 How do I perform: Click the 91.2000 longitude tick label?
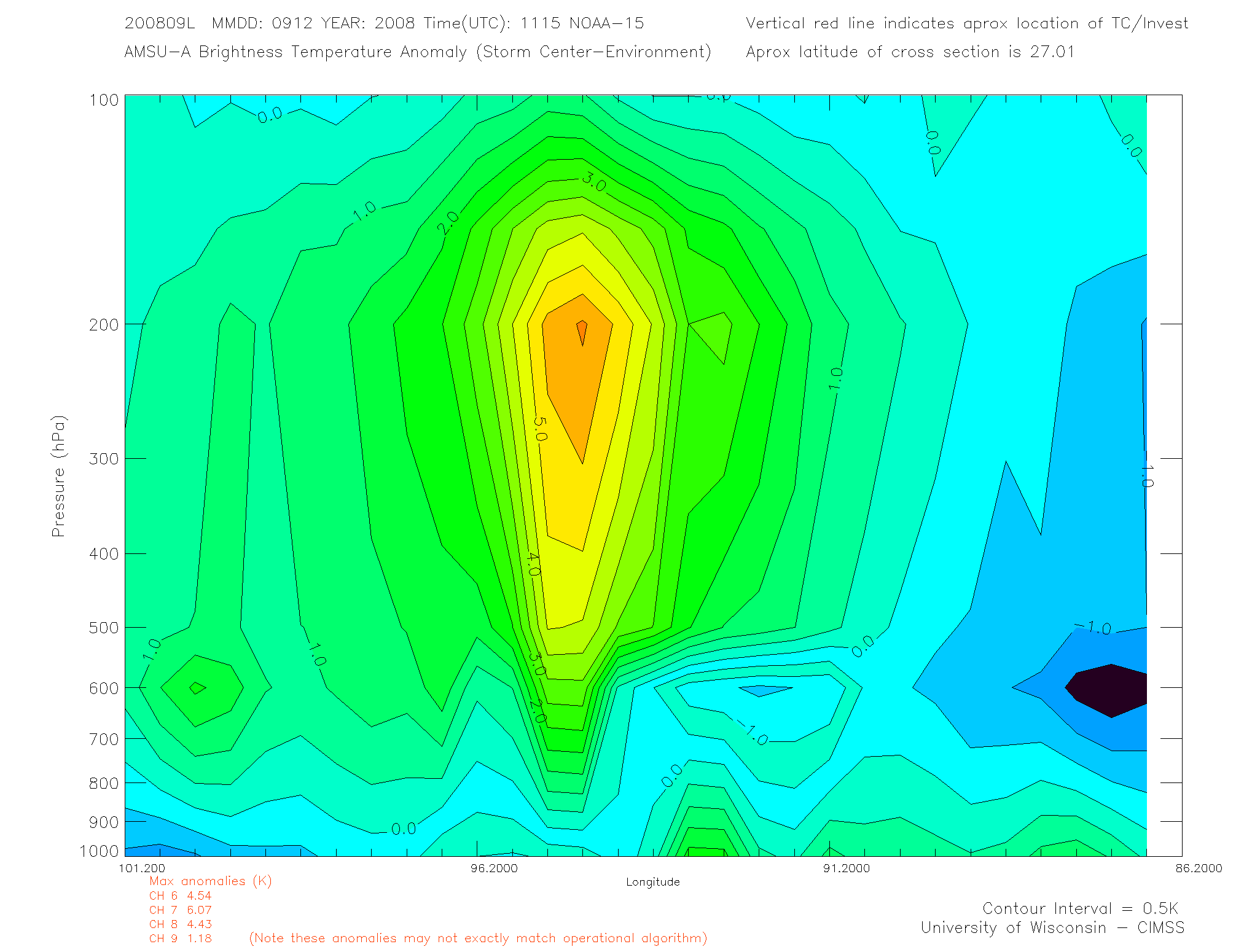pyautogui.click(x=846, y=868)
